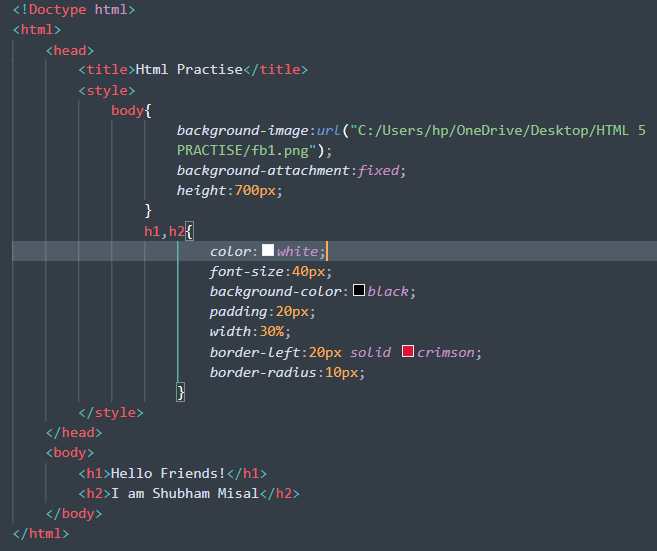Click the 'background-image' property
The height and width of the screenshot is (551, 657).
tap(243, 130)
